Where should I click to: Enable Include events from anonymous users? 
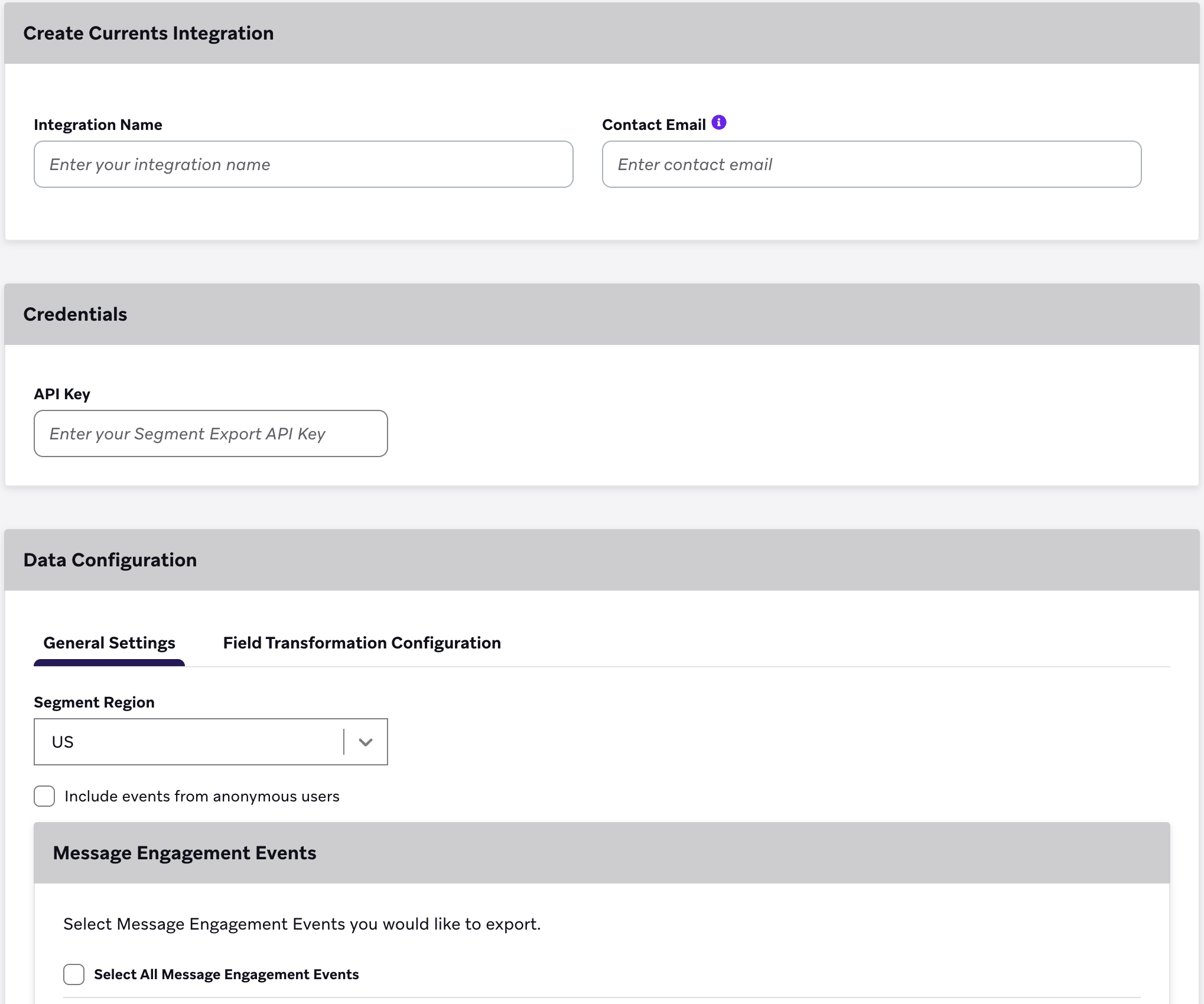coord(44,797)
